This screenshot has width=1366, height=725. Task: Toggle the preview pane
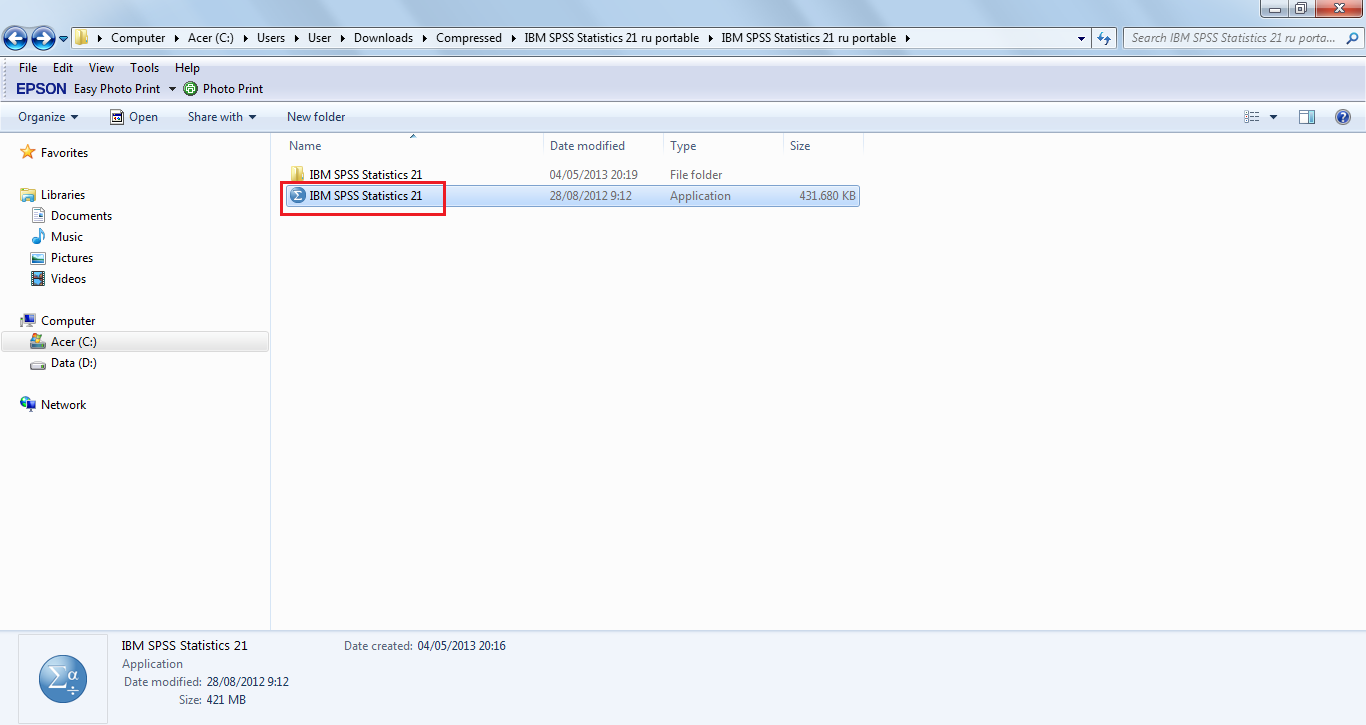pyautogui.click(x=1307, y=117)
